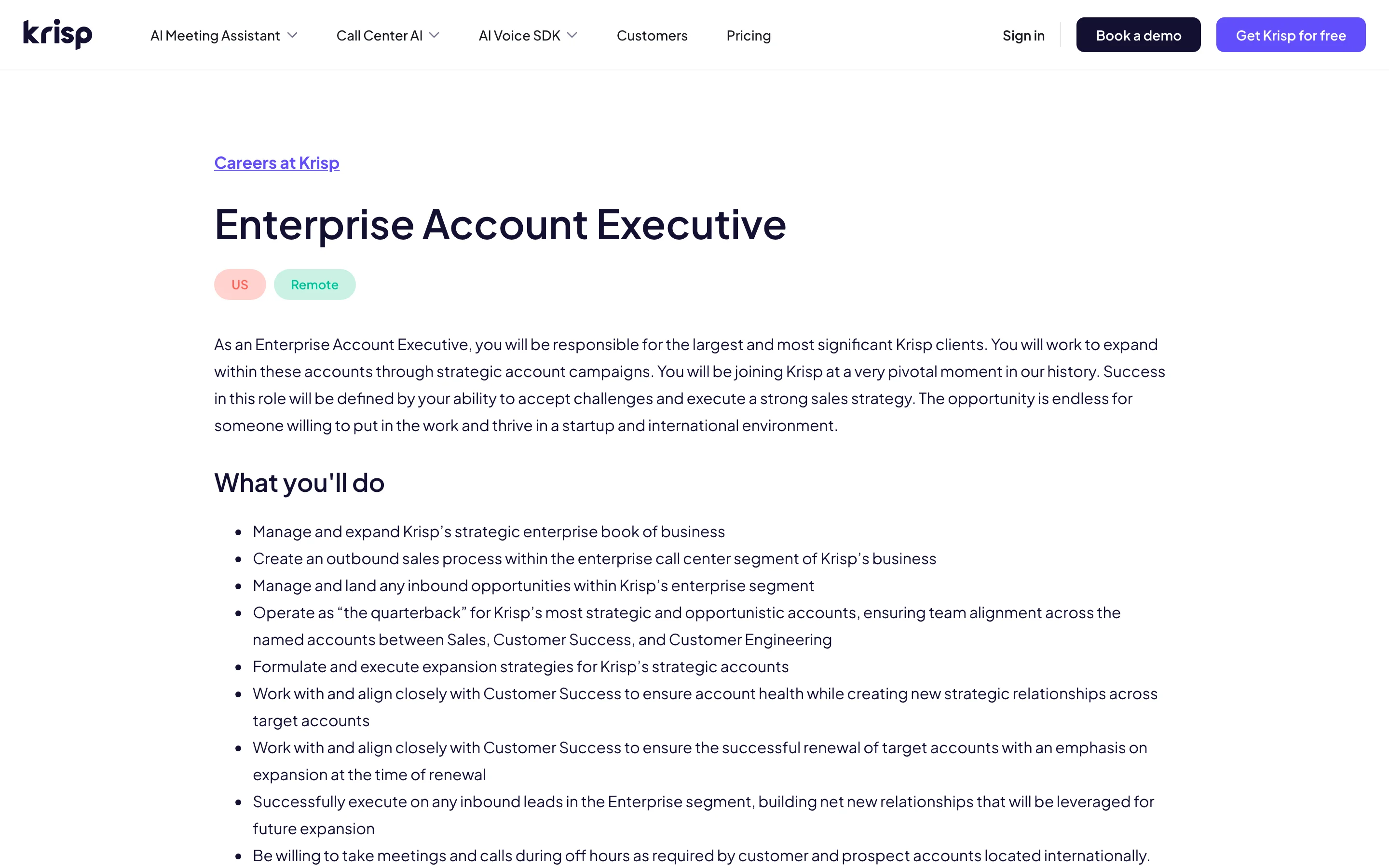Open the AI Meeting Assistant dropdown chevron
This screenshot has width=1389, height=868.
(293, 35)
